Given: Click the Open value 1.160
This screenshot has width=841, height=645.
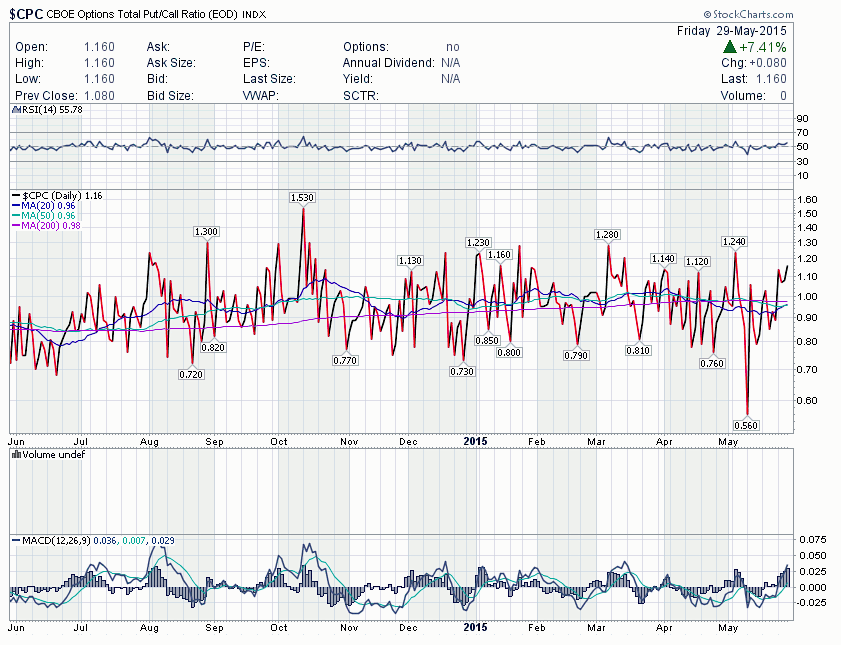Looking at the screenshot, I should (x=99, y=47).
